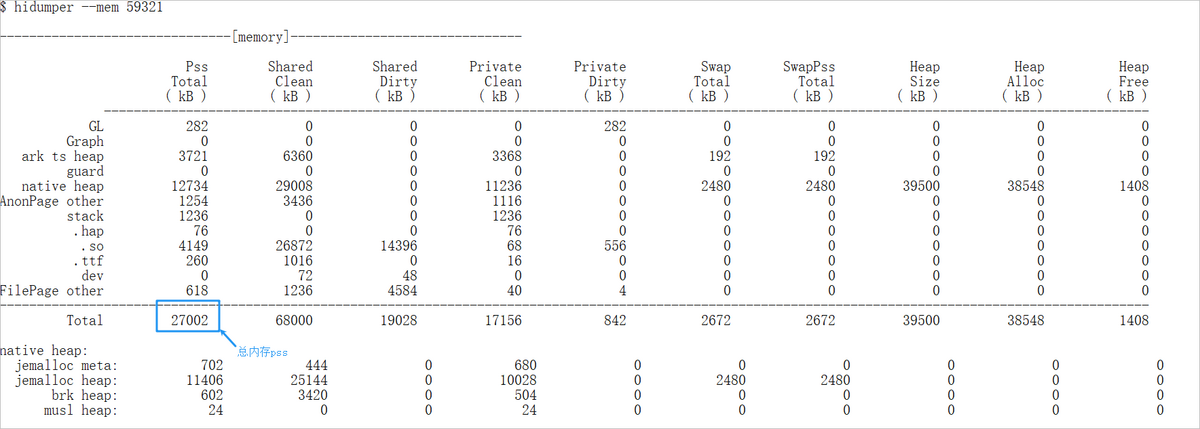Click the Private Dirty column header

tap(600, 81)
